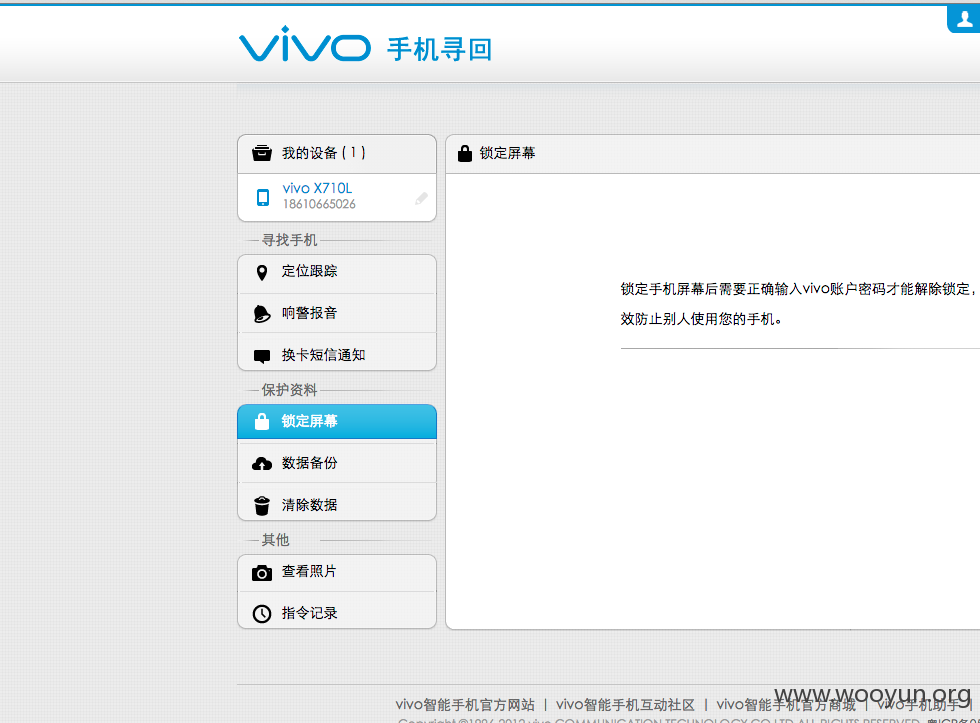Viewport: 980px width, 723px height.
Task: Open 数据备份 data backup
Action: click(x=337, y=463)
